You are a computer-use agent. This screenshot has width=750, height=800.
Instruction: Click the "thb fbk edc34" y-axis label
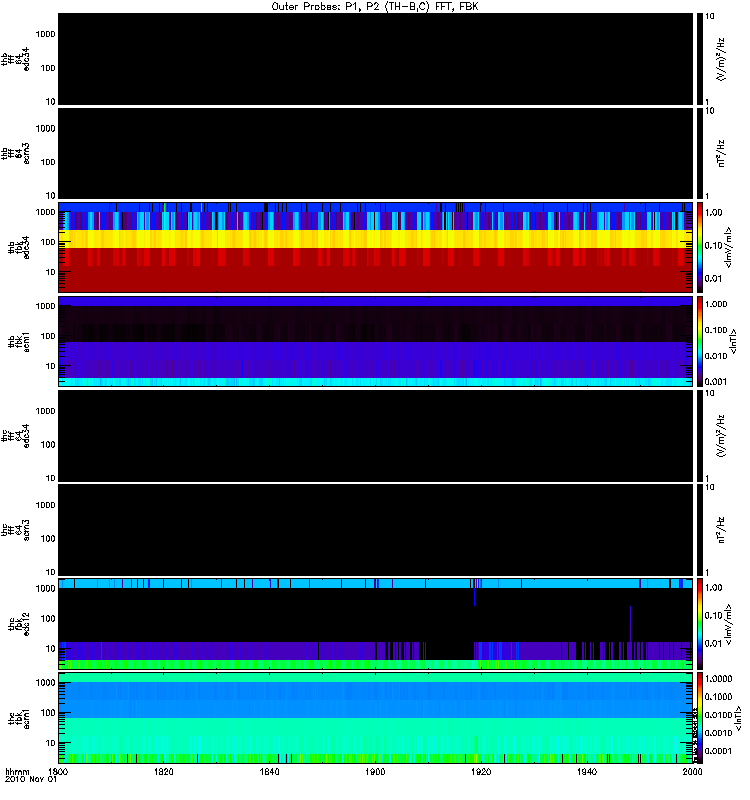(x=19, y=247)
